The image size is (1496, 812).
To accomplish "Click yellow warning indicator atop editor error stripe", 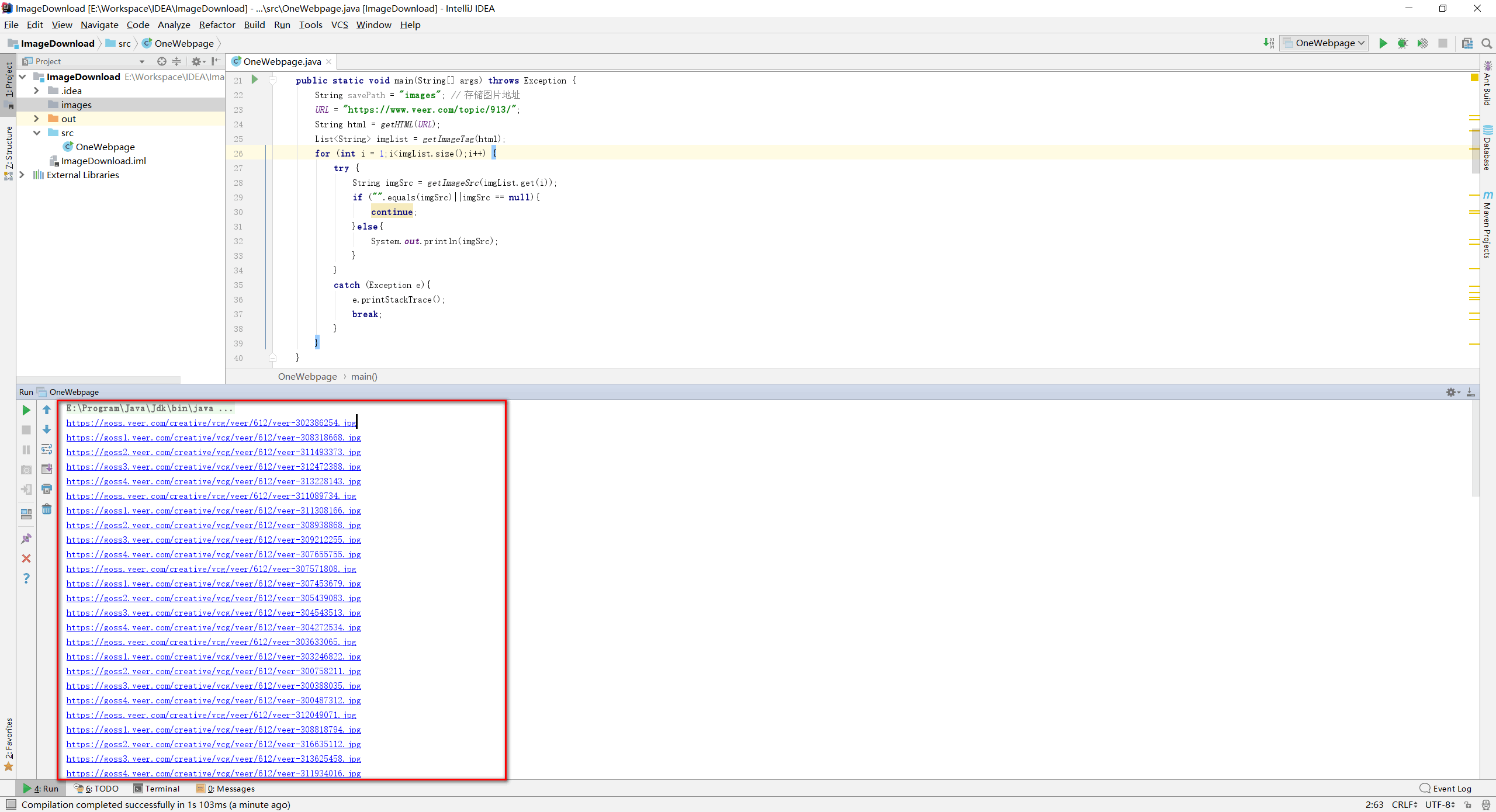I will [x=1474, y=78].
